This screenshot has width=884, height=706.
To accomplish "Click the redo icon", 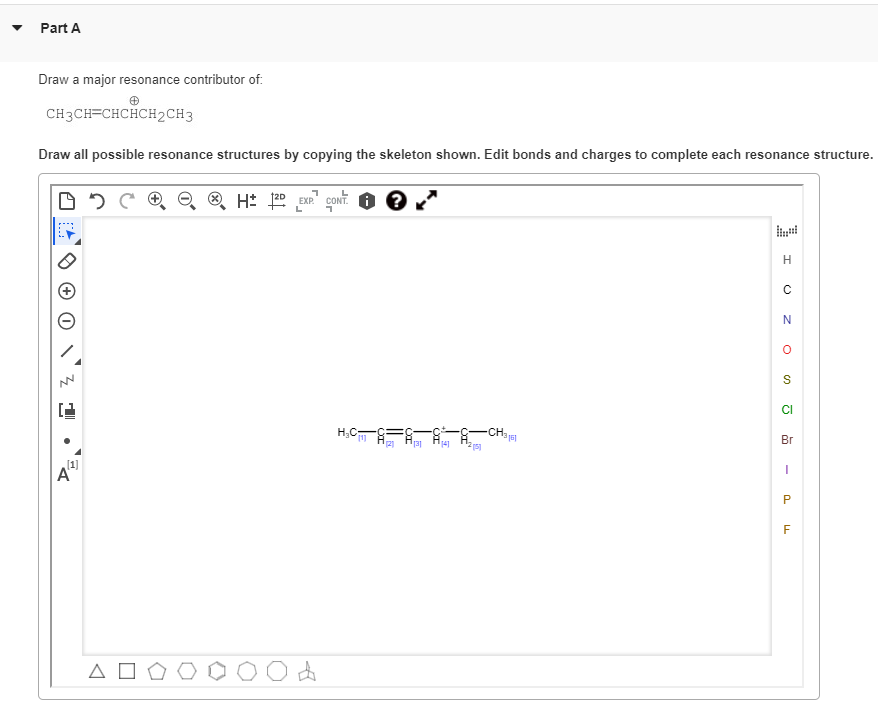I will [126, 200].
